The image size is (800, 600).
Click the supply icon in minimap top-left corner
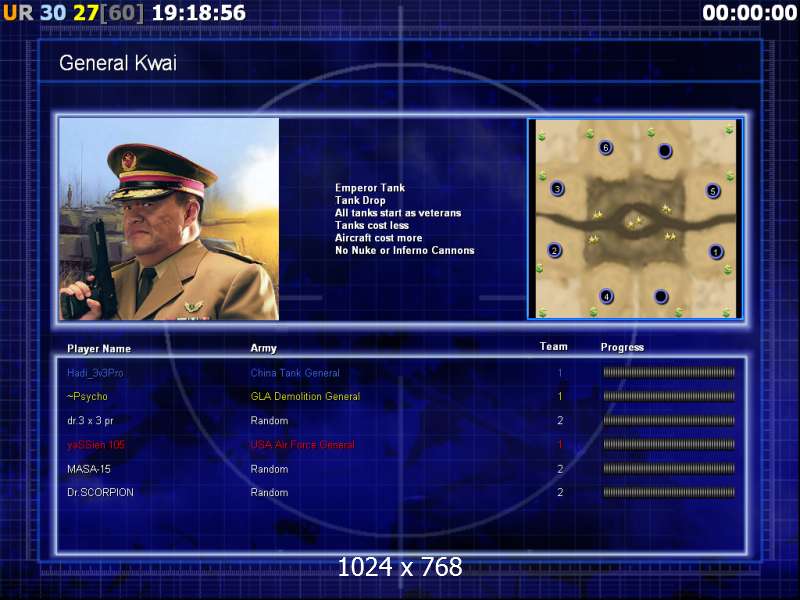tap(542, 136)
